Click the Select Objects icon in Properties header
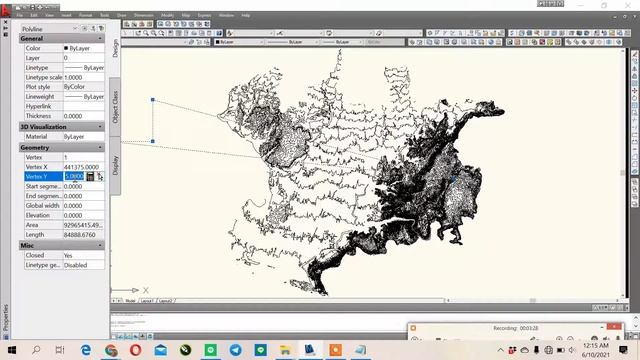 [x=93, y=29]
